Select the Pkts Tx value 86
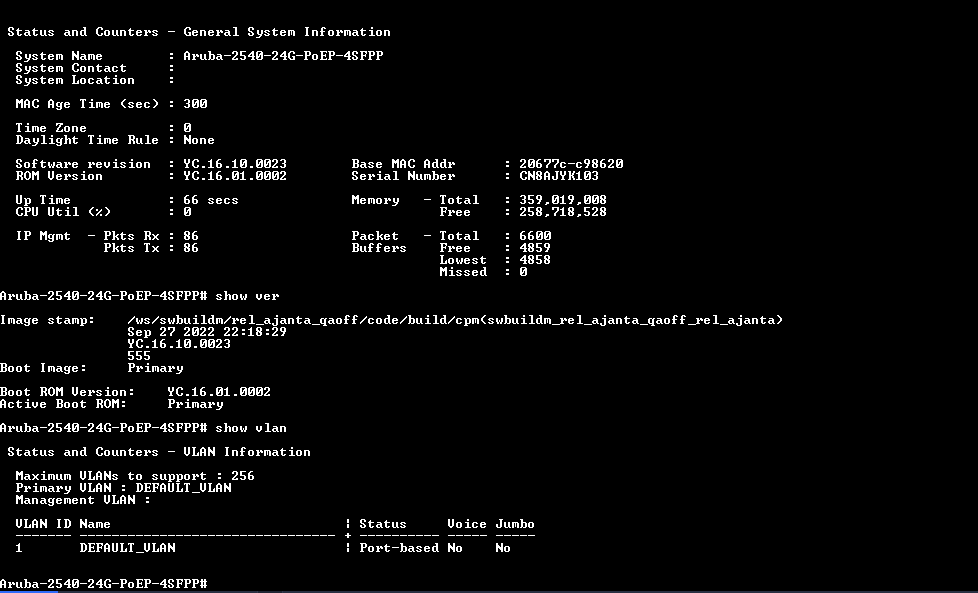978x593 pixels. pyautogui.click(x=191, y=248)
